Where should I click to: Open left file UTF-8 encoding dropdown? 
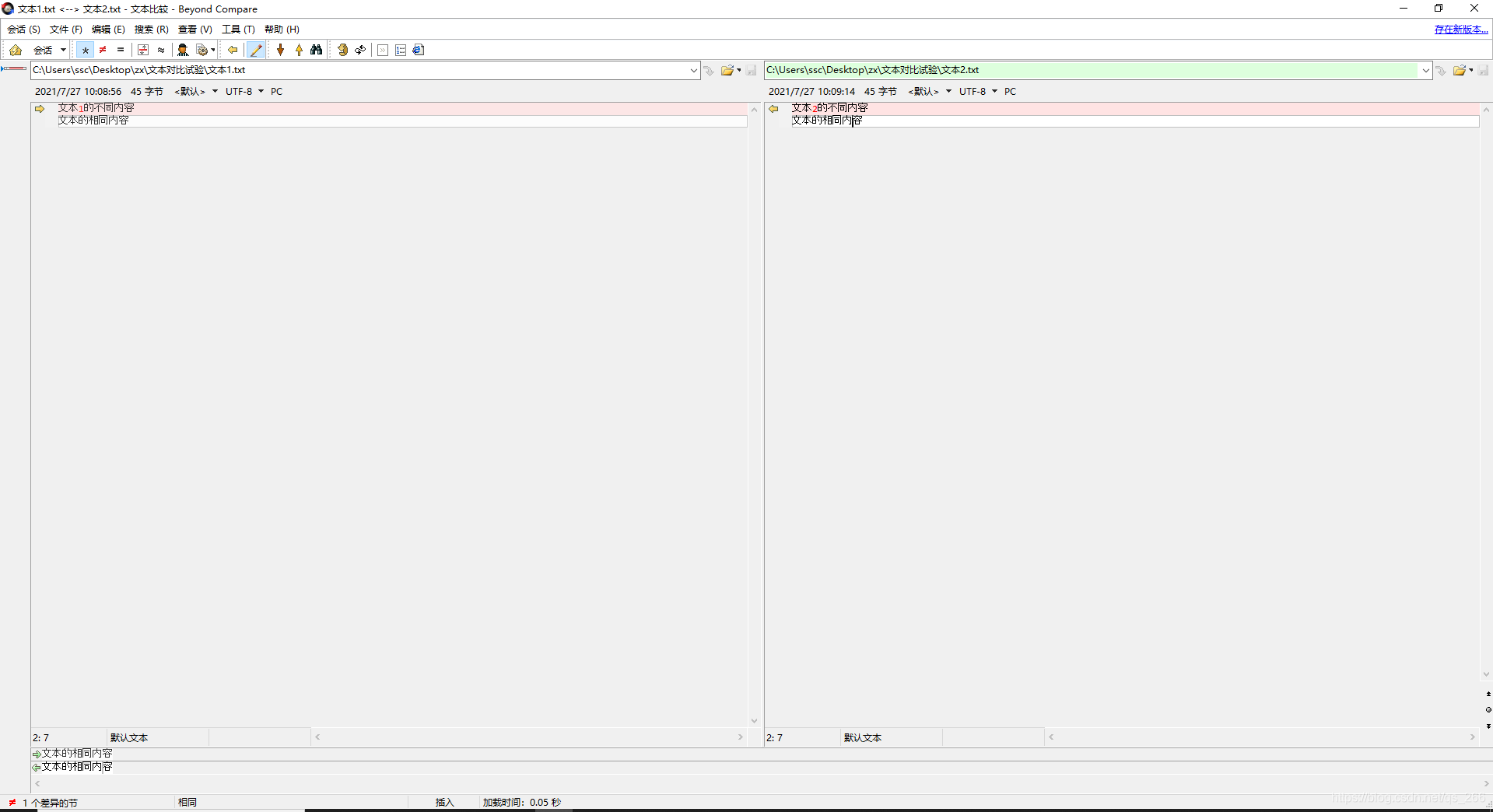[x=244, y=92]
